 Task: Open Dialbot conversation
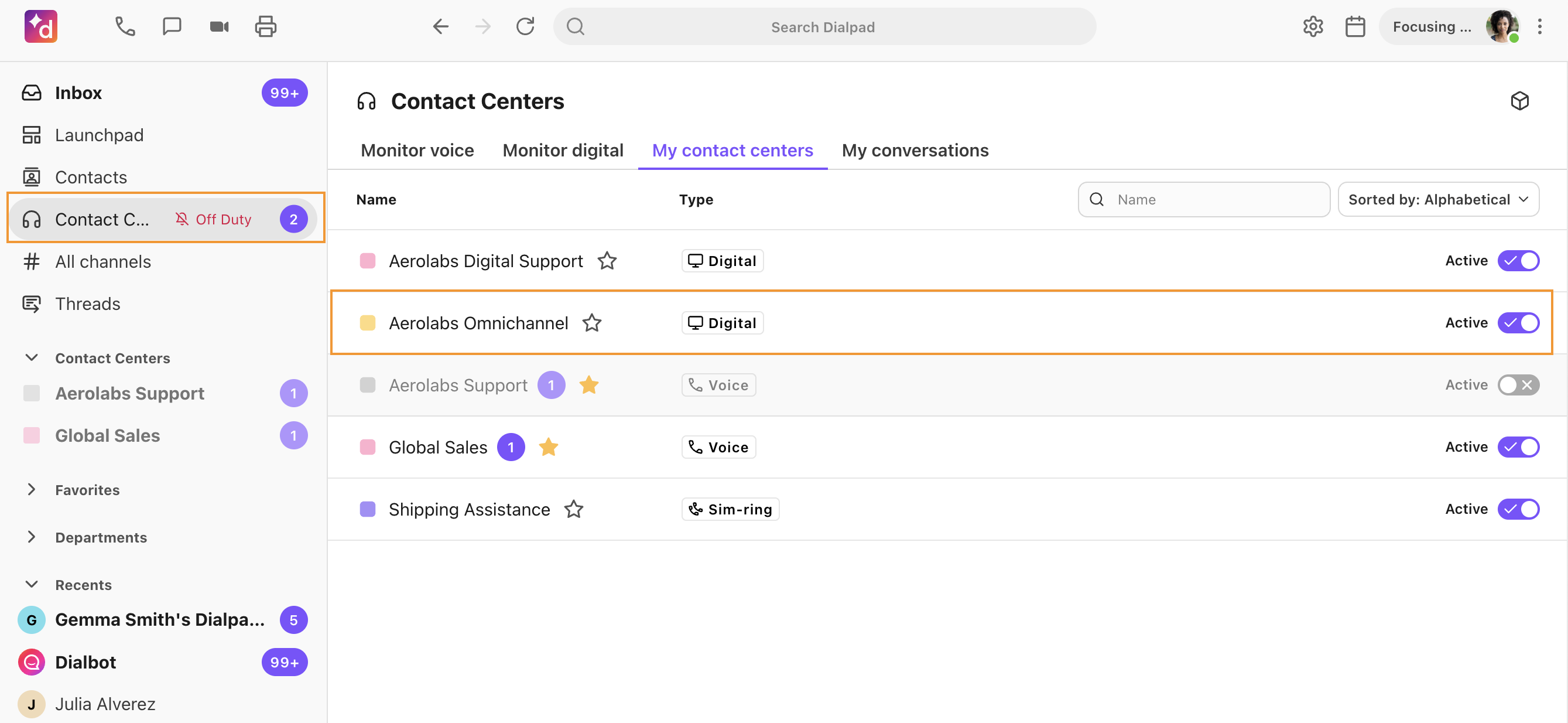pos(163,662)
